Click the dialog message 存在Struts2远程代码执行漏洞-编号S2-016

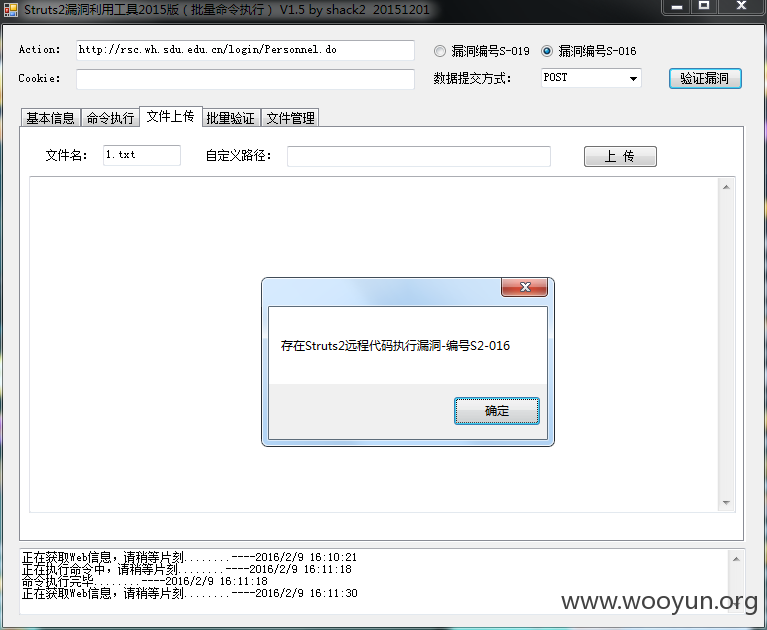(x=395, y=346)
